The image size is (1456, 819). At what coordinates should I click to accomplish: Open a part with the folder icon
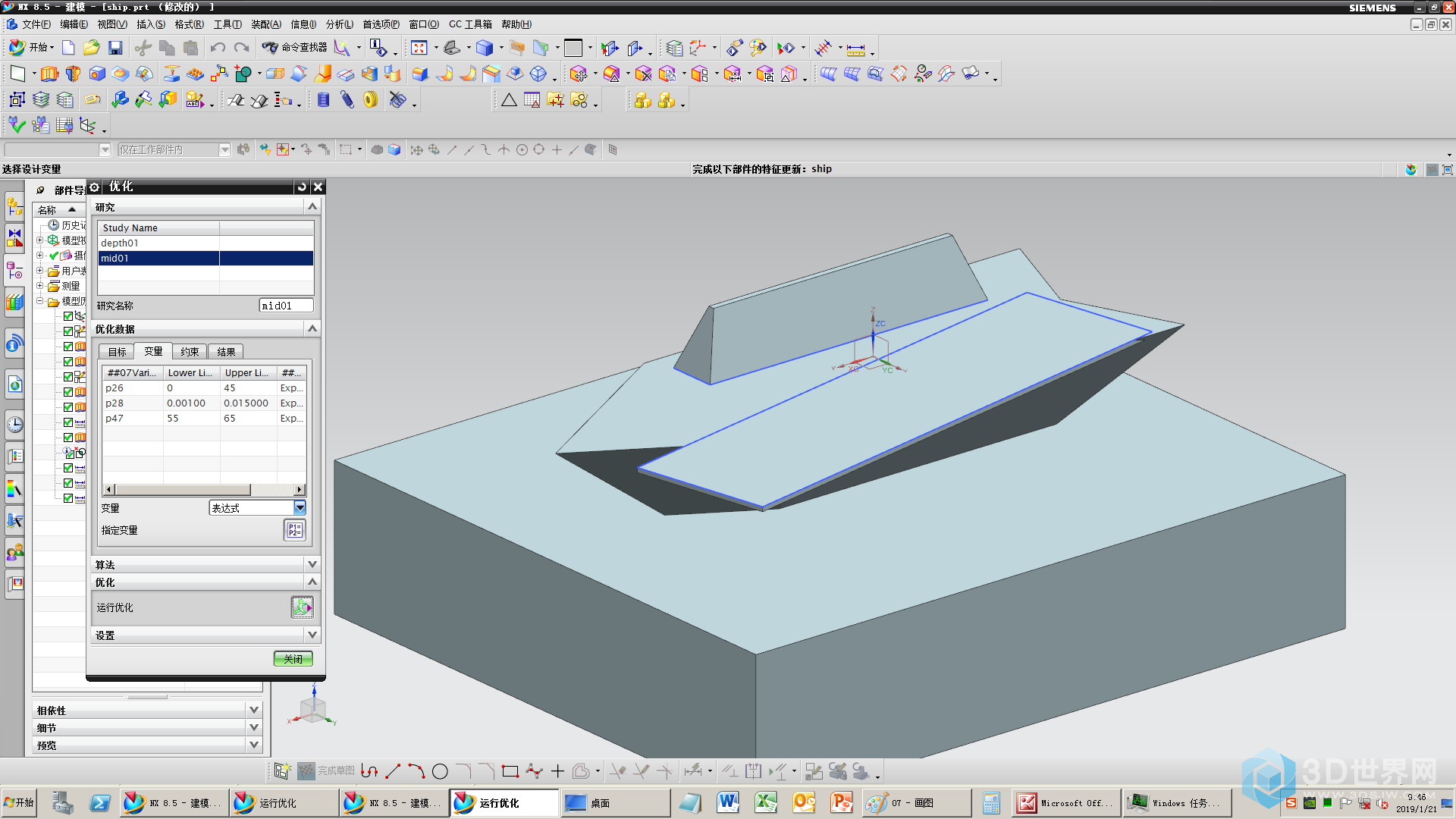click(x=91, y=49)
